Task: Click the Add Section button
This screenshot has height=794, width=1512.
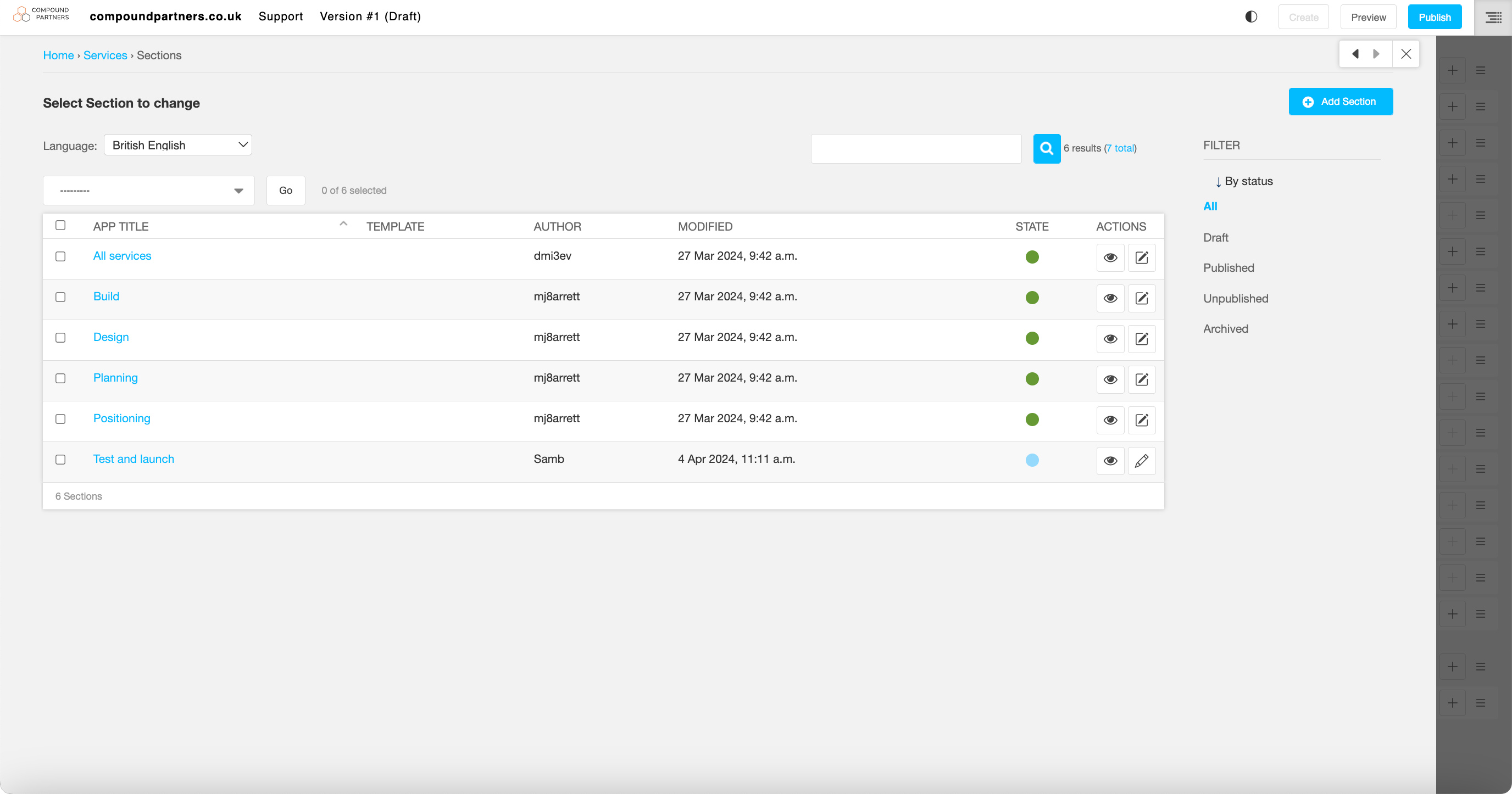Action: (x=1340, y=102)
